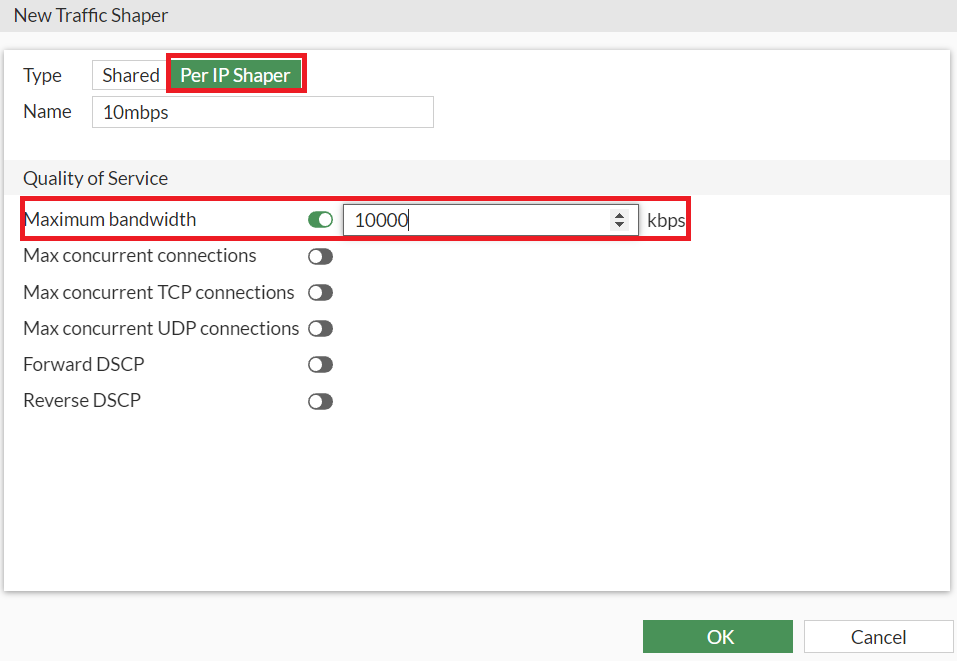The height and width of the screenshot is (661, 957).
Task: Increase bandwidth with the up stepper arrow
Action: pos(619,215)
